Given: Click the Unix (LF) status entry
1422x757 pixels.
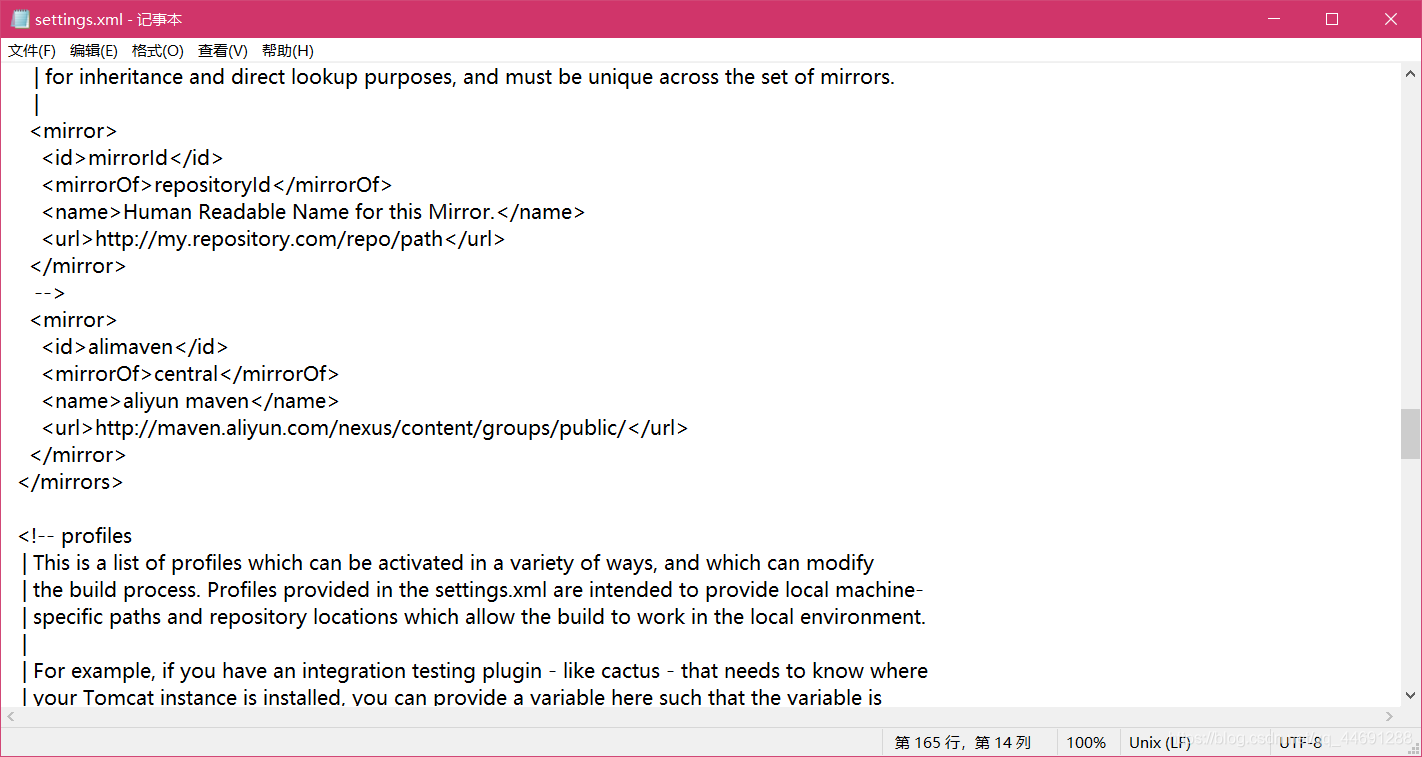Looking at the screenshot, I should tap(1160, 743).
